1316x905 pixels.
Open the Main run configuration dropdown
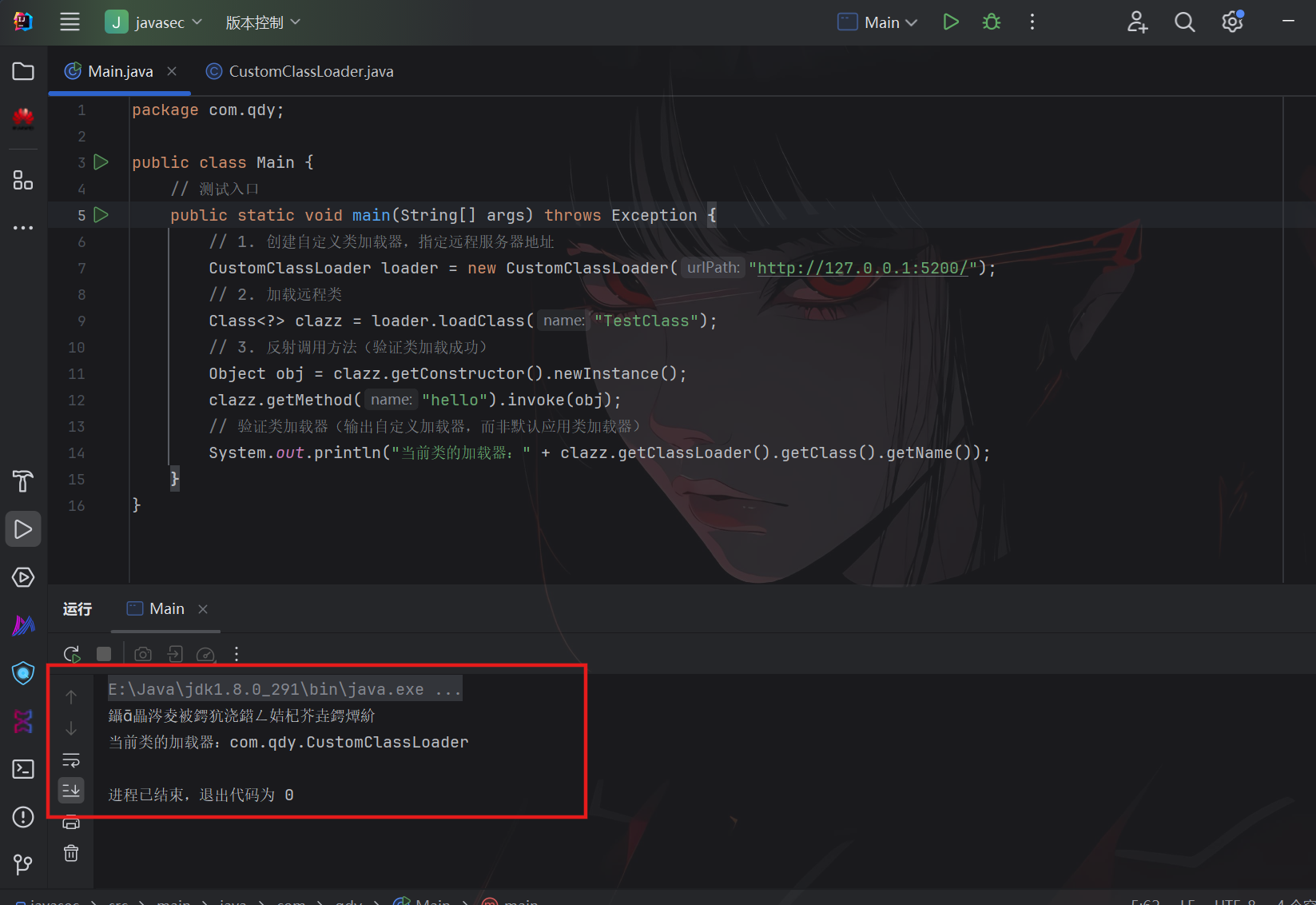877,22
